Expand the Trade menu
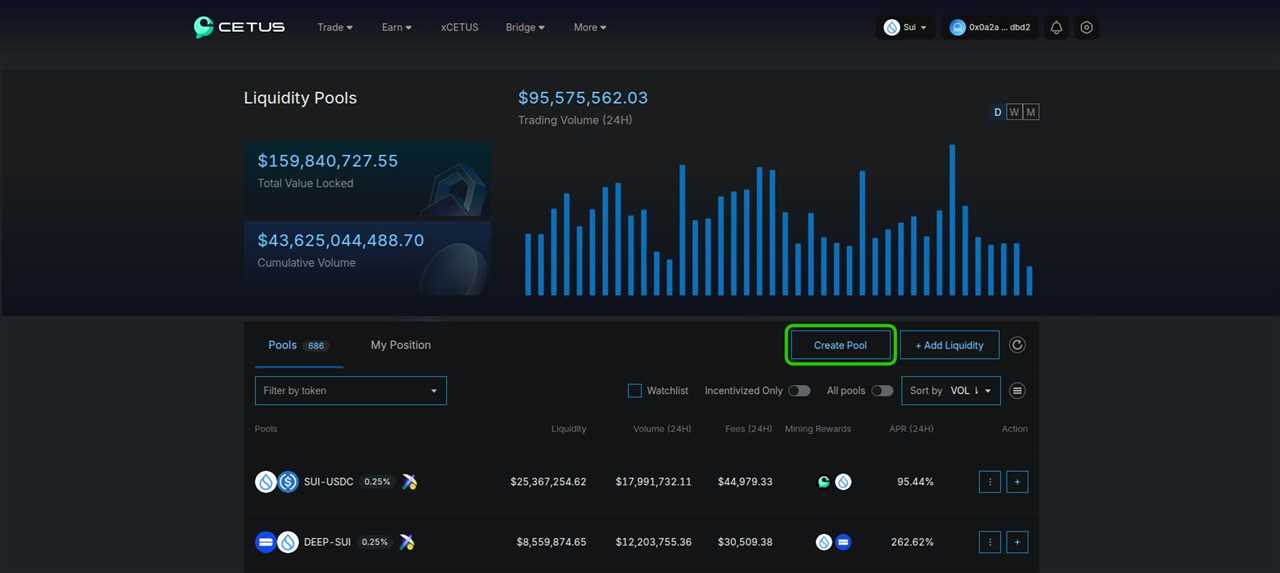1280x573 pixels. pyautogui.click(x=335, y=28)
